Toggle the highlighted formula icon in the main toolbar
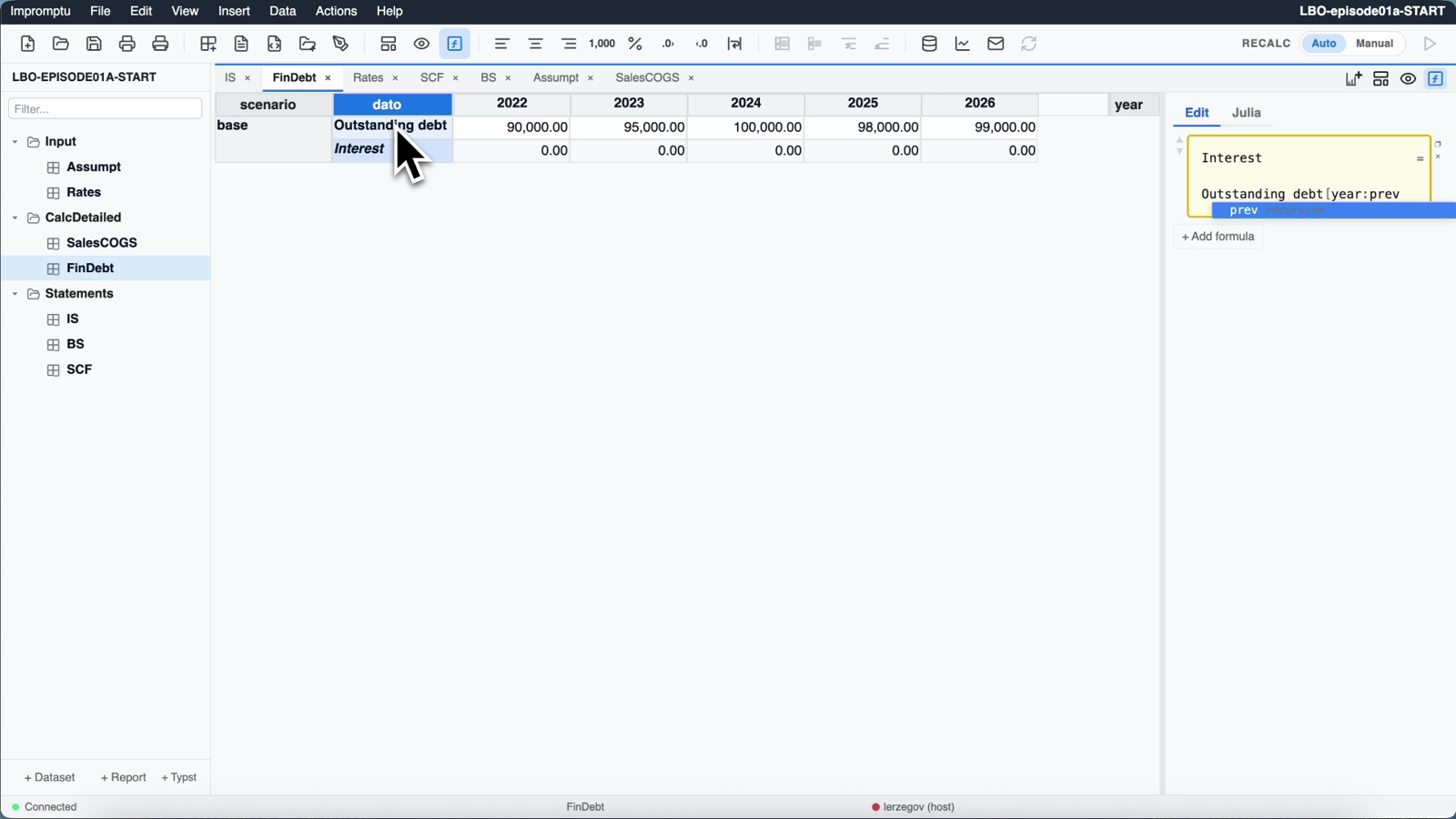The image size is (1456, 819). coord(455,44)
